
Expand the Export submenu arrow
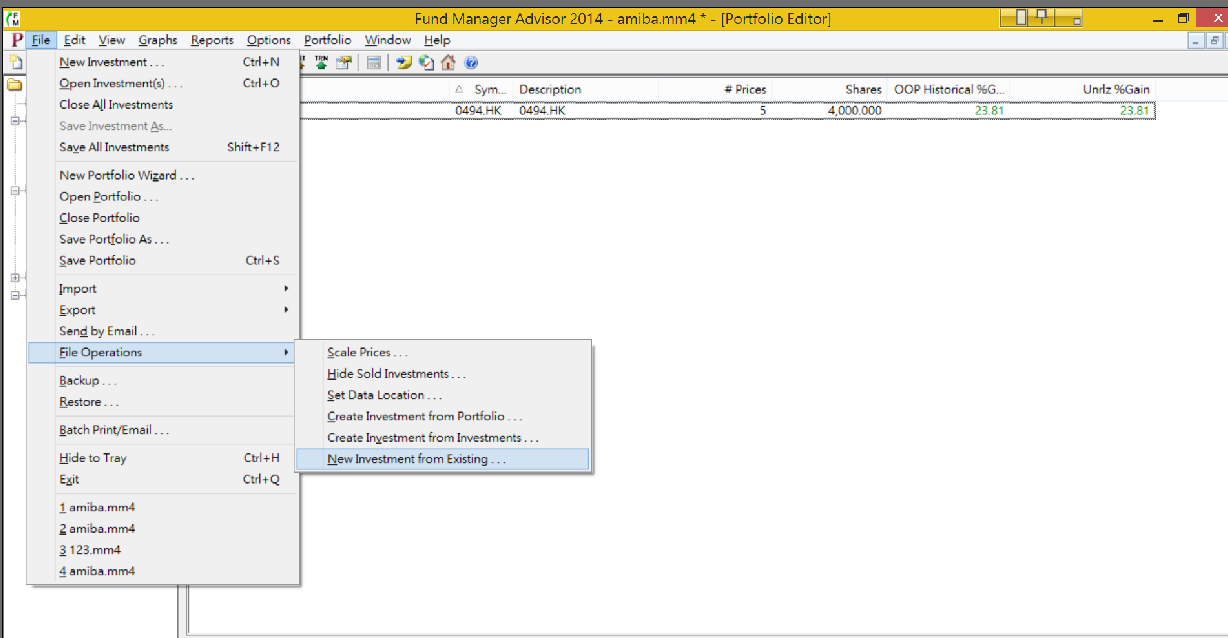pos(286,310)
